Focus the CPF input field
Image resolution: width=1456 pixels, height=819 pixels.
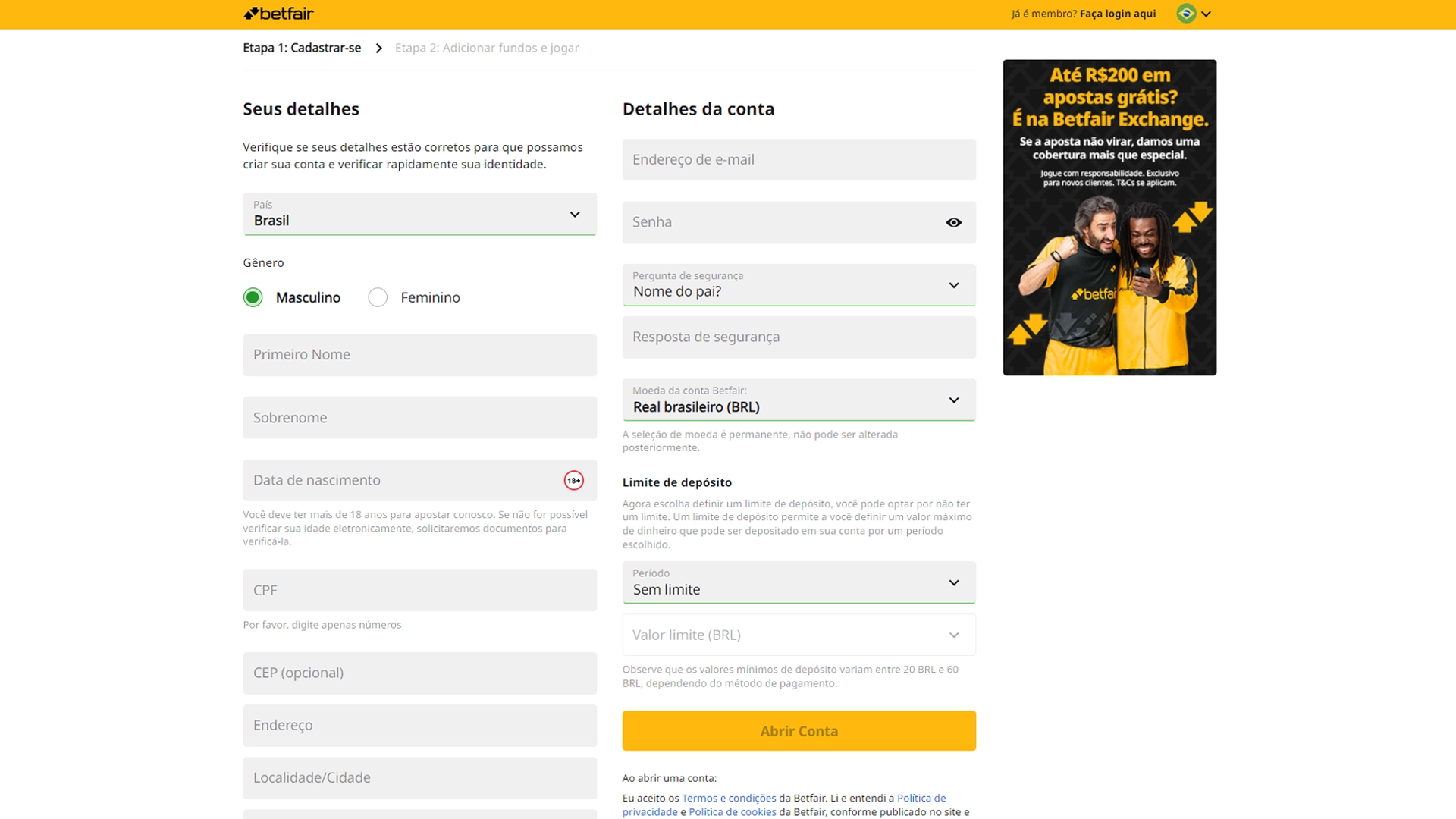(x=419, y=590)
